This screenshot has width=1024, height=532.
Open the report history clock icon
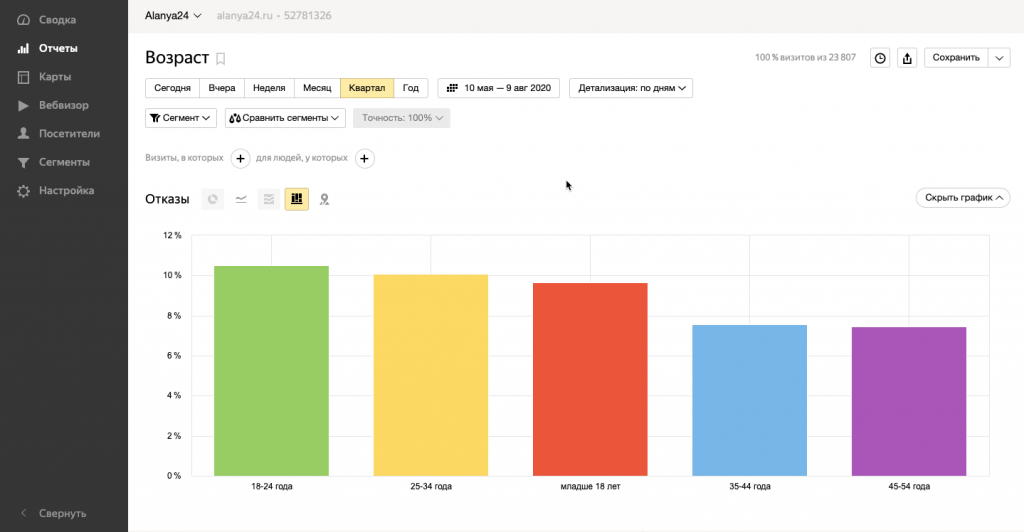(x=880, y=58)
